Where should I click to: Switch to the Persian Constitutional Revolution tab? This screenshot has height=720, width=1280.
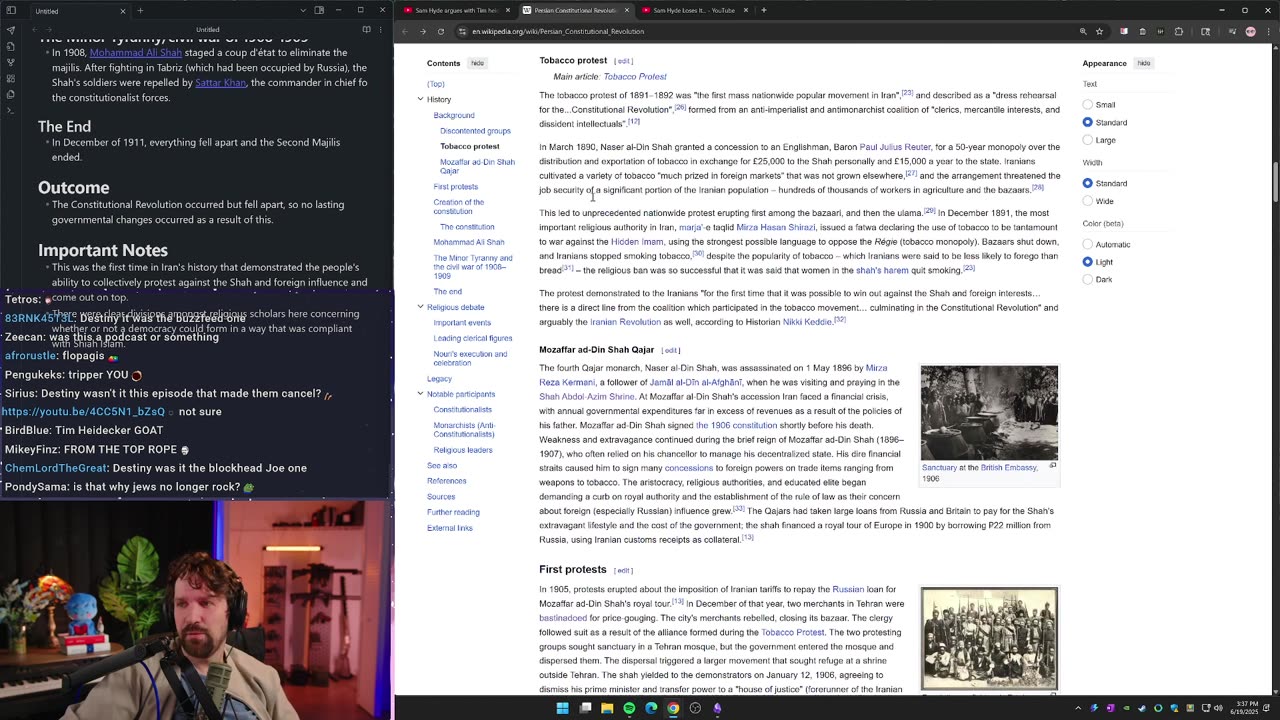point(575,10)
